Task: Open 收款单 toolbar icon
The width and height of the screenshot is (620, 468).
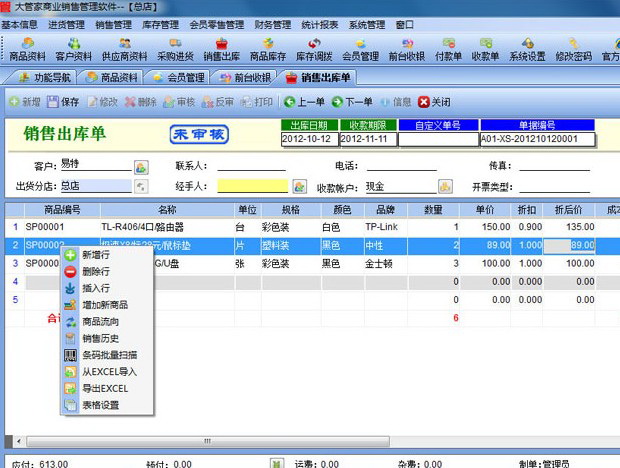Action: point(485,49)
